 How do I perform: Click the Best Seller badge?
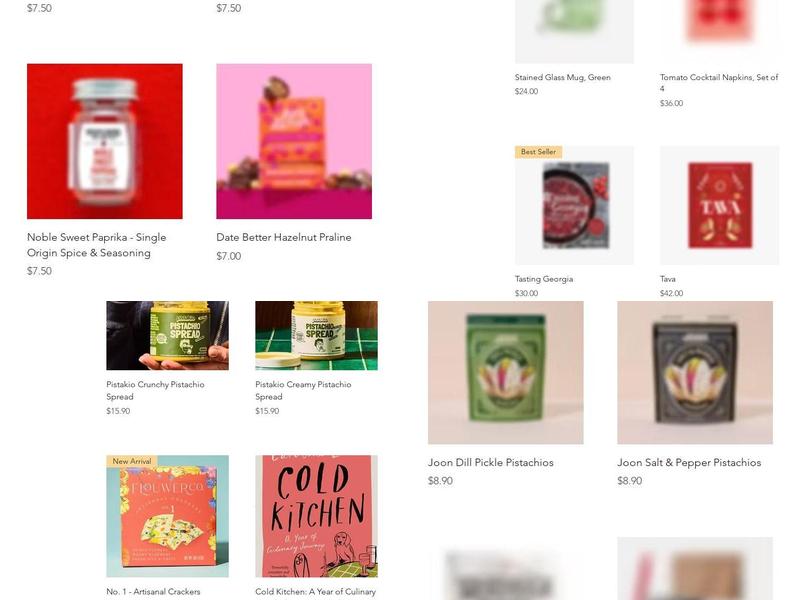pyautogui.click(x=538, y=152)
